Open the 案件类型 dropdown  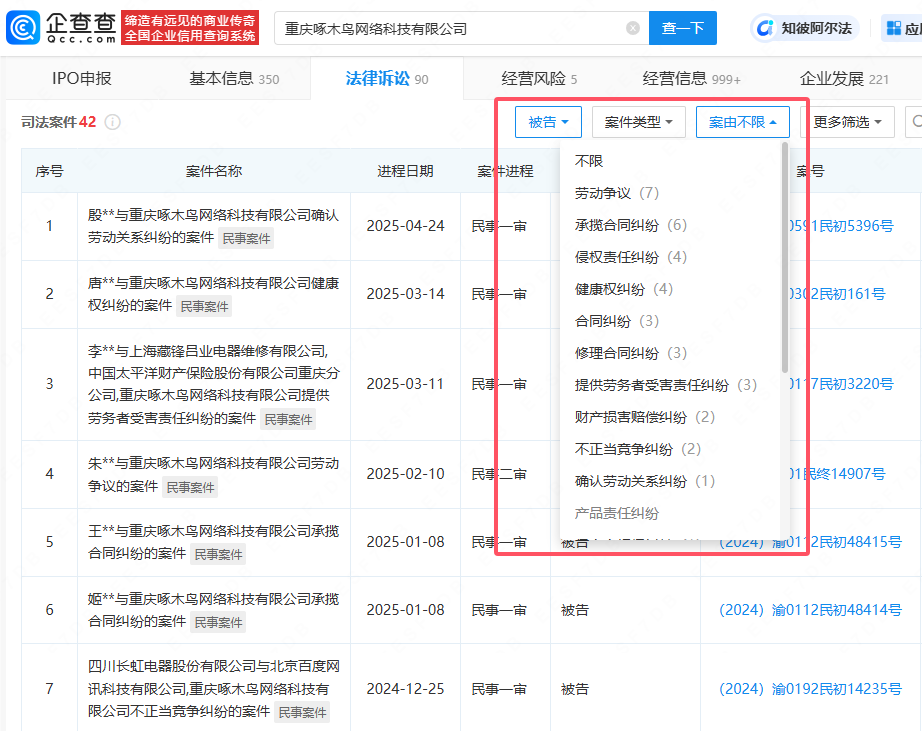638,122
